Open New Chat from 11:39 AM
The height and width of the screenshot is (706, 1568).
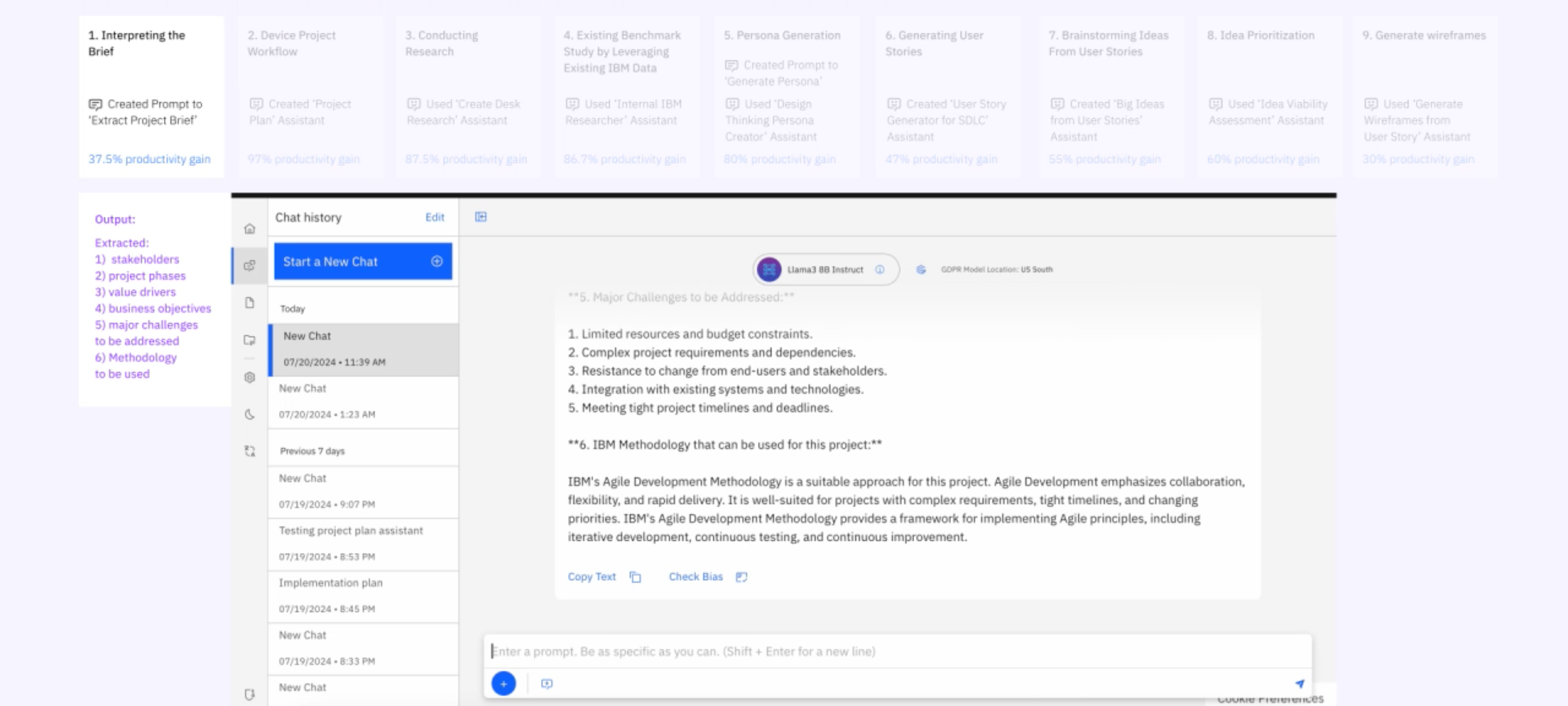364,349
